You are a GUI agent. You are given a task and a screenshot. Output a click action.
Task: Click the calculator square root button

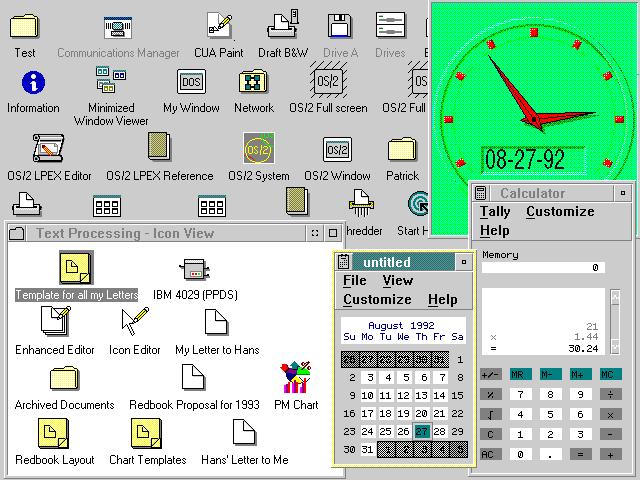(x=491, y=414)
